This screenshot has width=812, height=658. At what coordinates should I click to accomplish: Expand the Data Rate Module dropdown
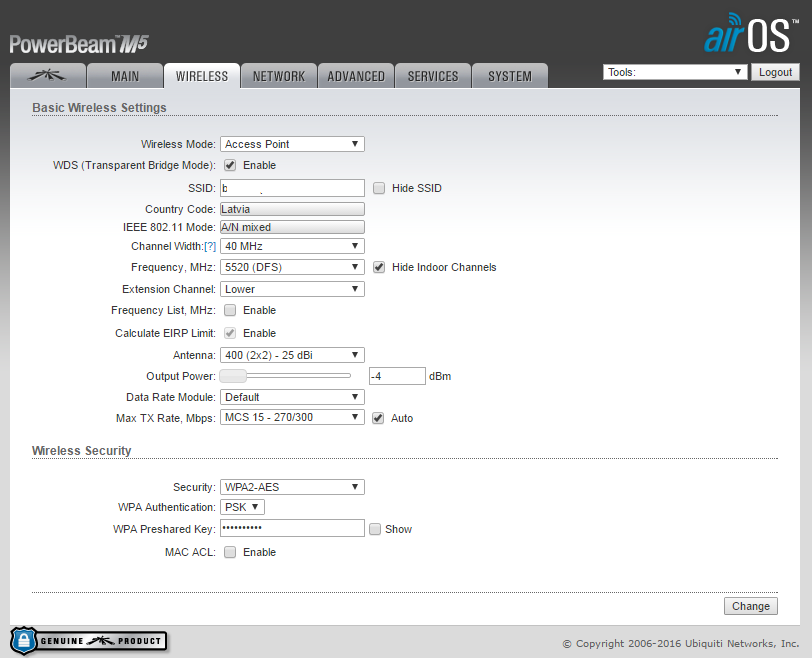pyautogui.click(x=292, y=397)
